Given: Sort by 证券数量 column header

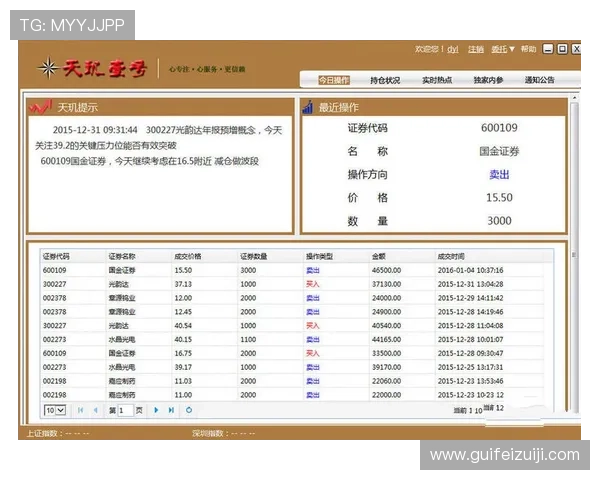Looking at the screenshot, I should pyautogui.click(x=254, y=256).
